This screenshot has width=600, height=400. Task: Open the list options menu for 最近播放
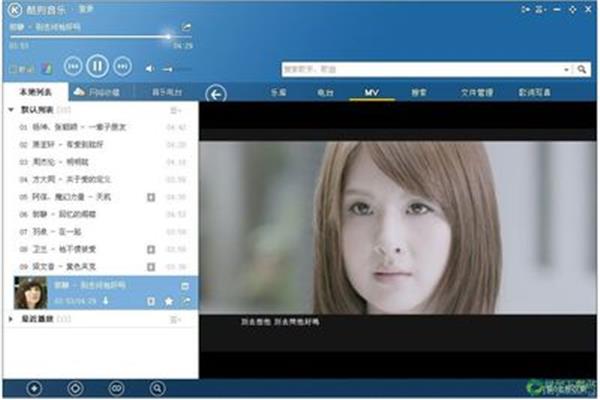point(175,319)
